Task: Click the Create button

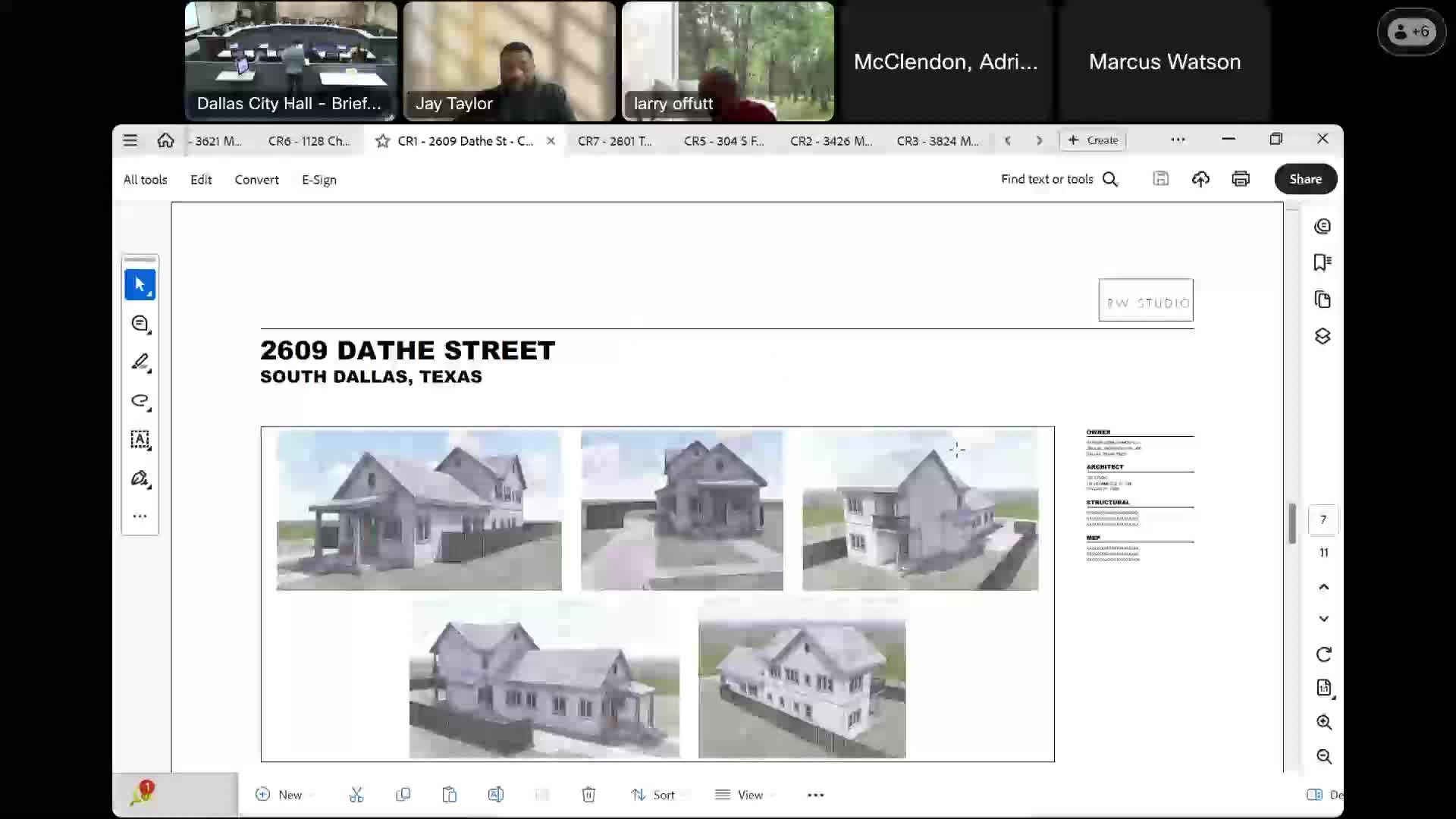Action: coord(1092,140)
